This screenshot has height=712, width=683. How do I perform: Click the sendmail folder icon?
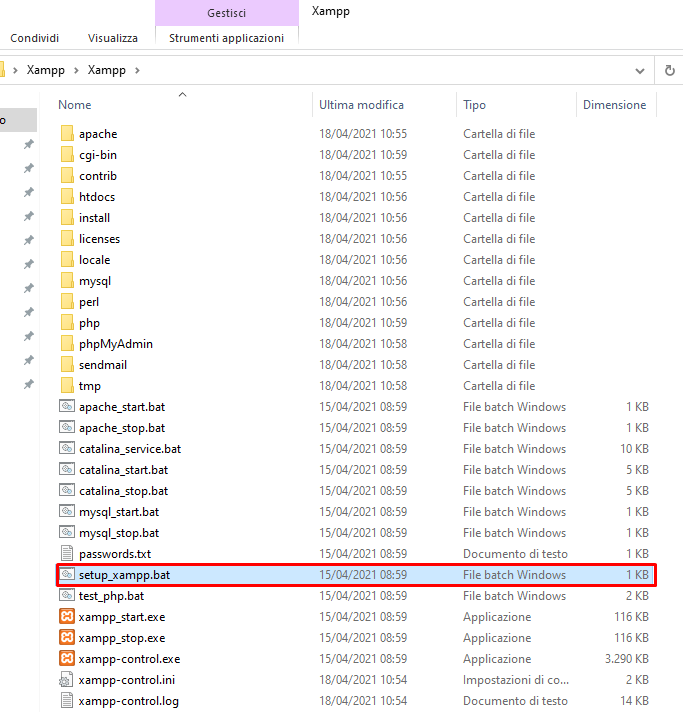[67, 364]
